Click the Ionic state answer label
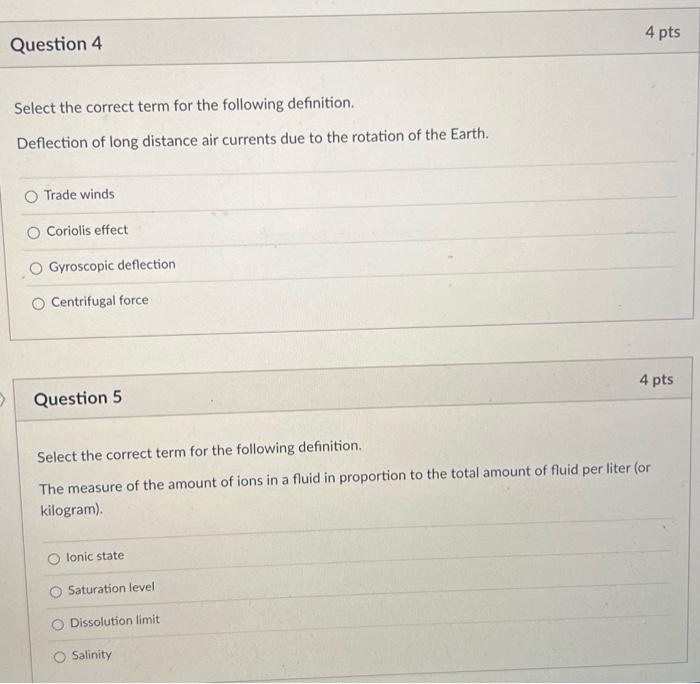 pyautogui.click(x=95, y=556)
